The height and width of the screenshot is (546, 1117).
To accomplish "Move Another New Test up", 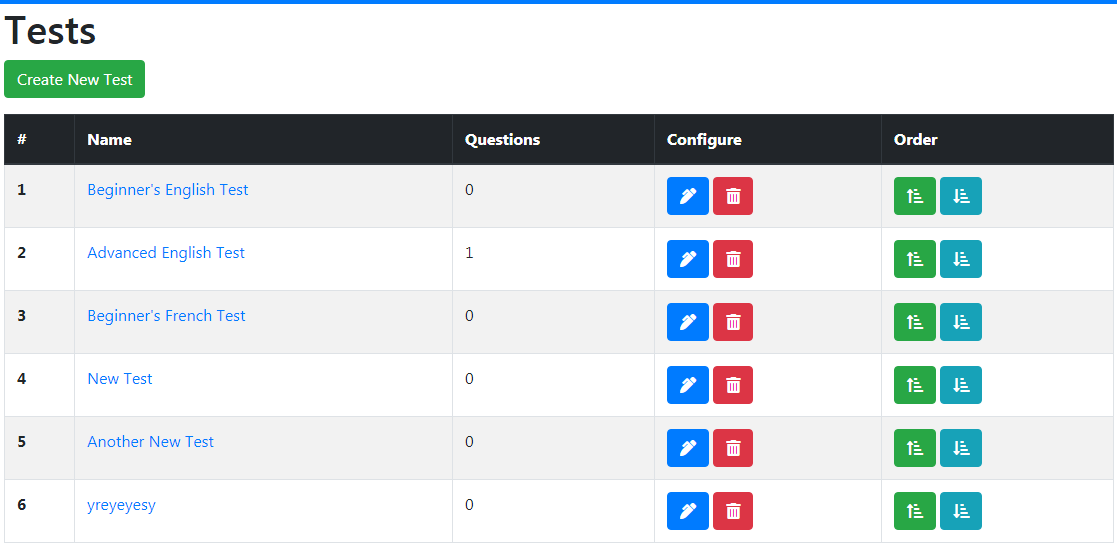I will coord(915,448).
